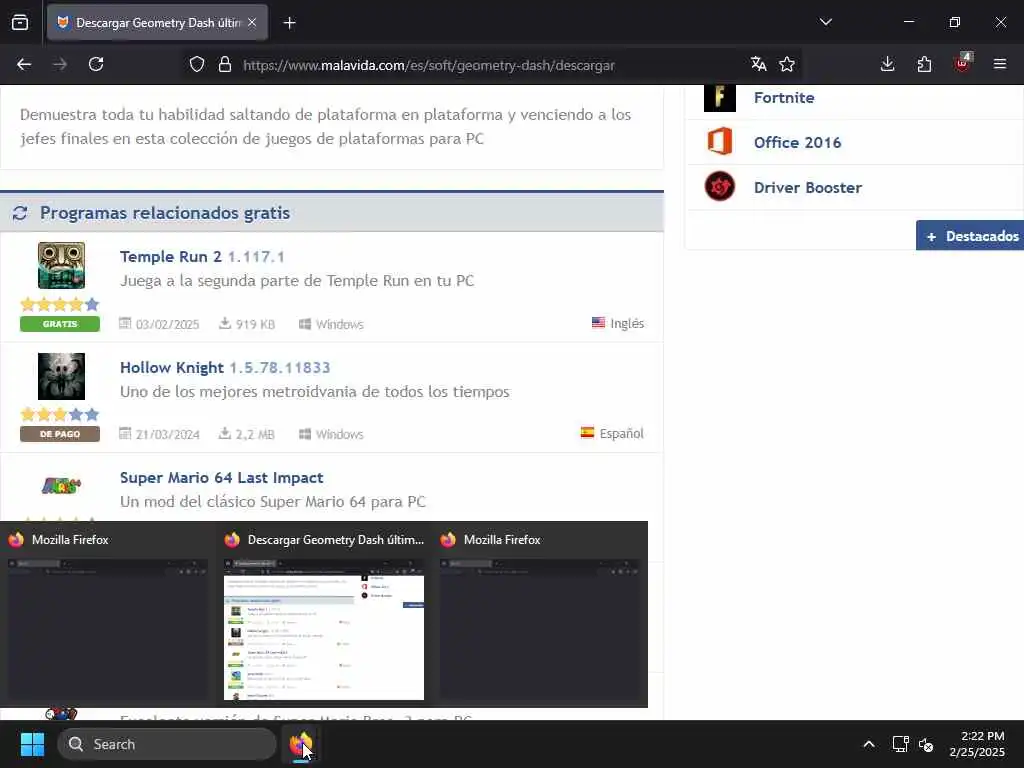
Task: Open the uBlock Origin extension icon
Action: coord(963,63)
